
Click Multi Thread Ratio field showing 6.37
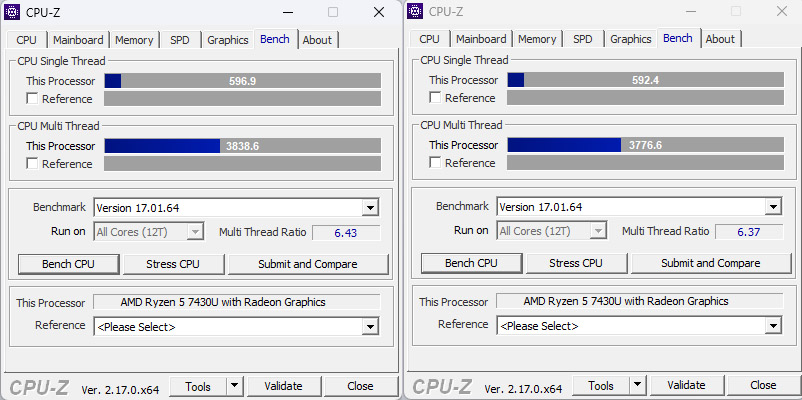(x=749, y=232)
